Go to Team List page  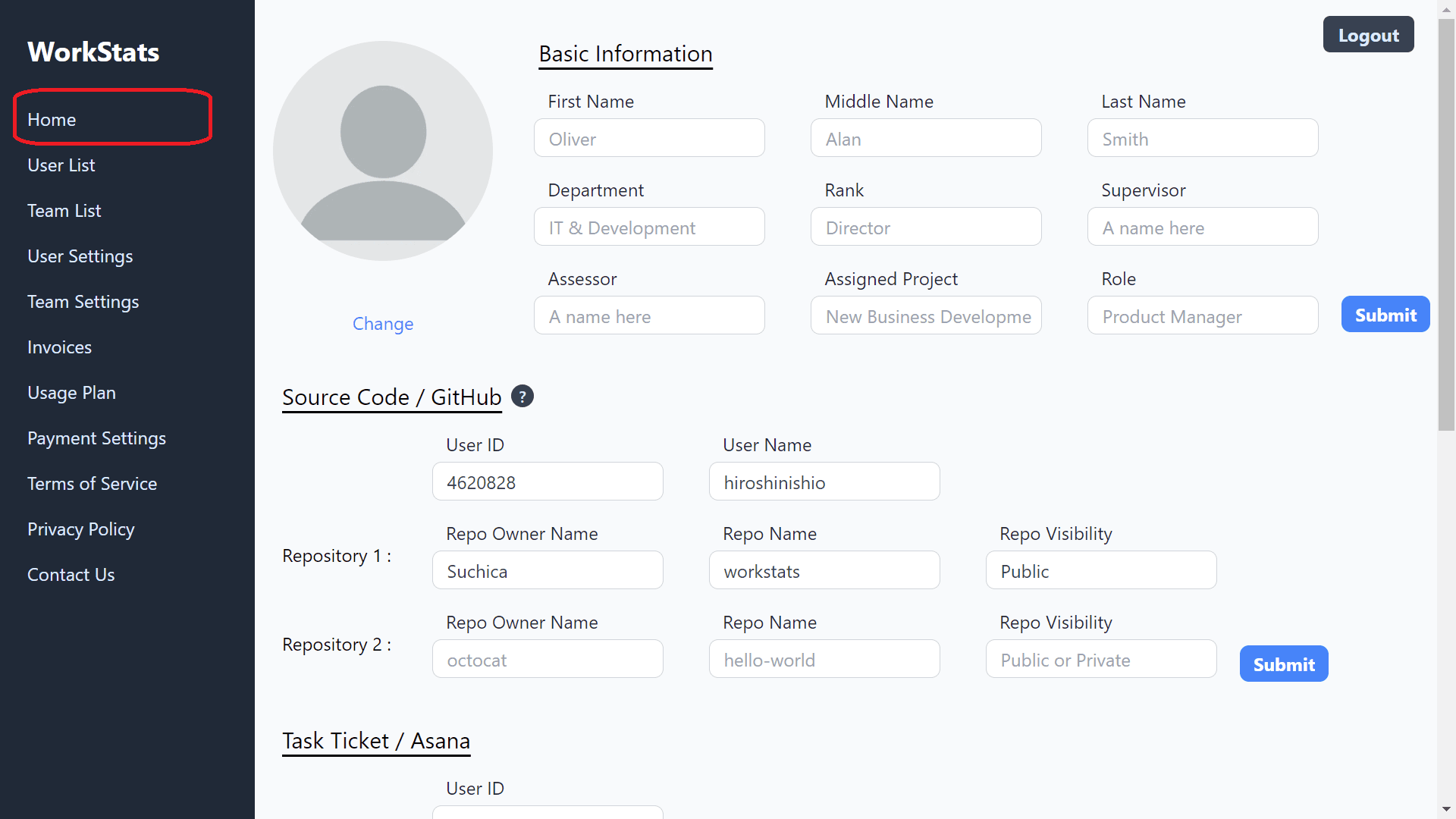(64, 210)
